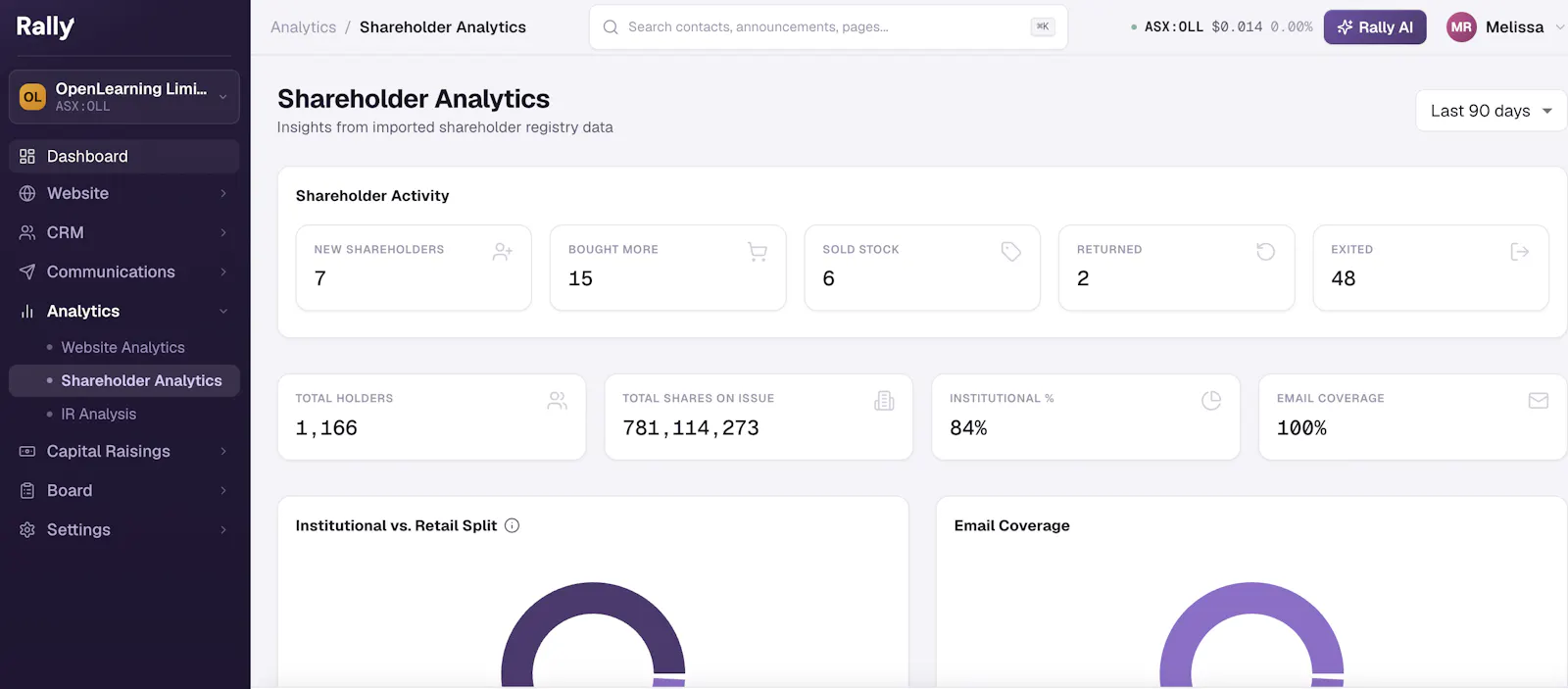
Task: Click the New Shareholders person-plus icon
Action: [x=503, y=252]
